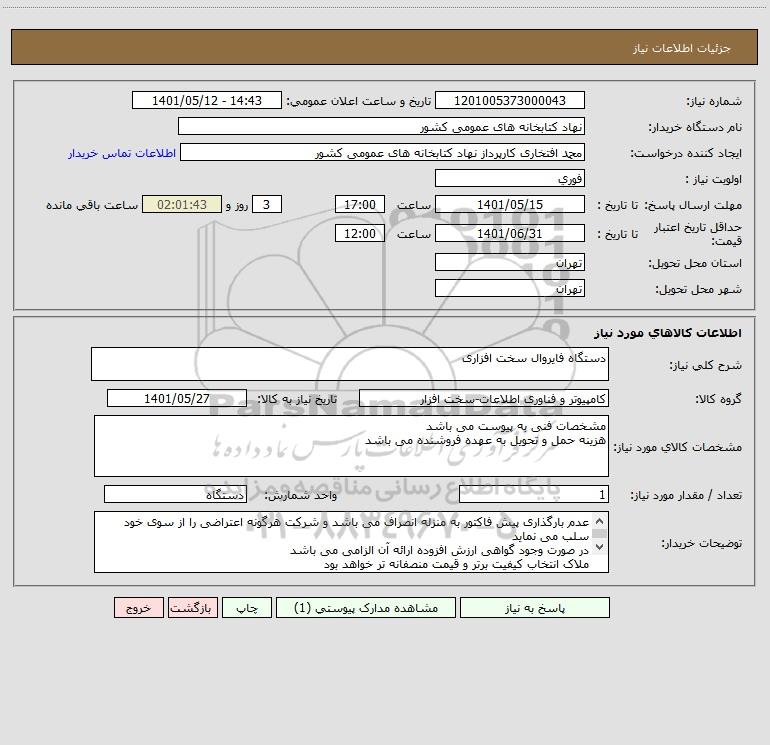This screenshot has width=770, height=745.
Task: Click the priority field فوري
Action: 510,178
